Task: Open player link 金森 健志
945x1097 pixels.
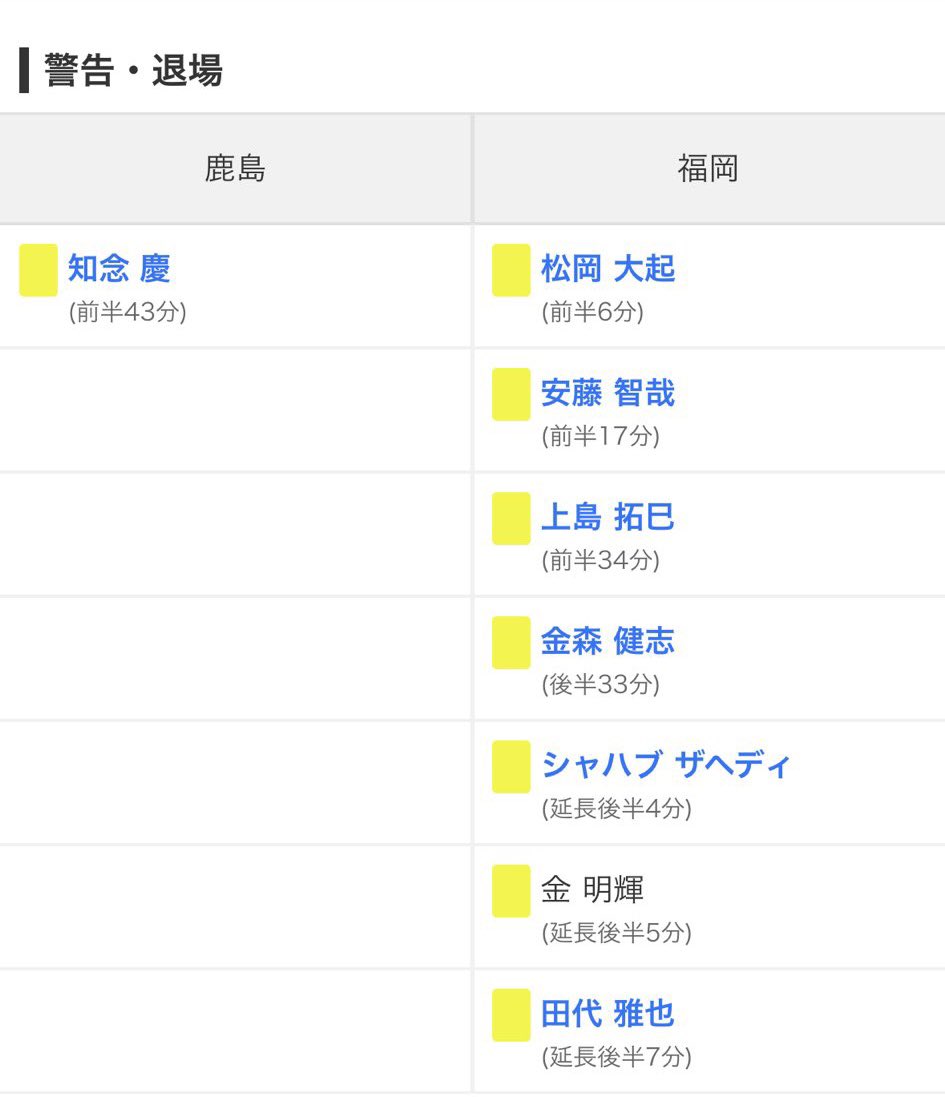Action: (608, 641)
